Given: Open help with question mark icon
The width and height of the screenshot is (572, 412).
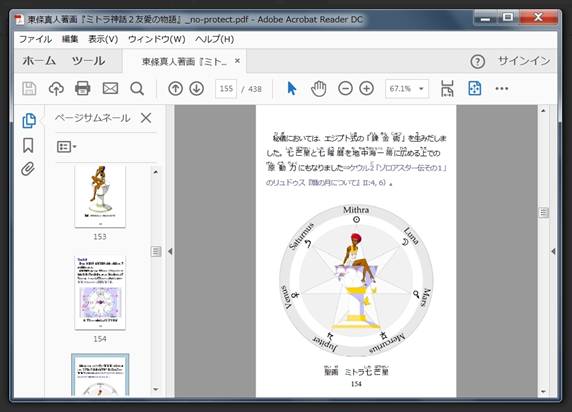Looking at the screenshot, I should (x=478, y=62).
